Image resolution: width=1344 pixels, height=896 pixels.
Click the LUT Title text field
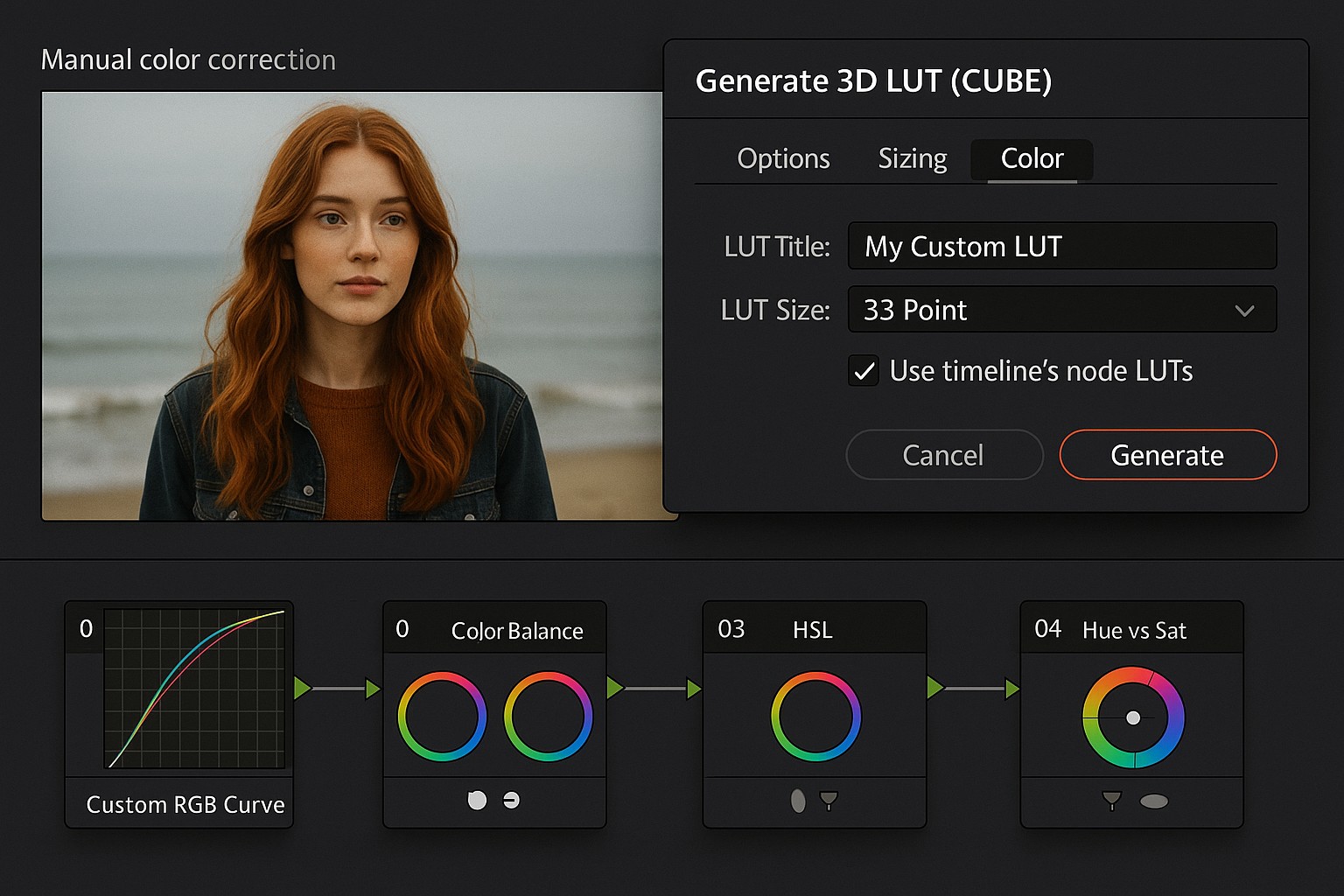1061,246
